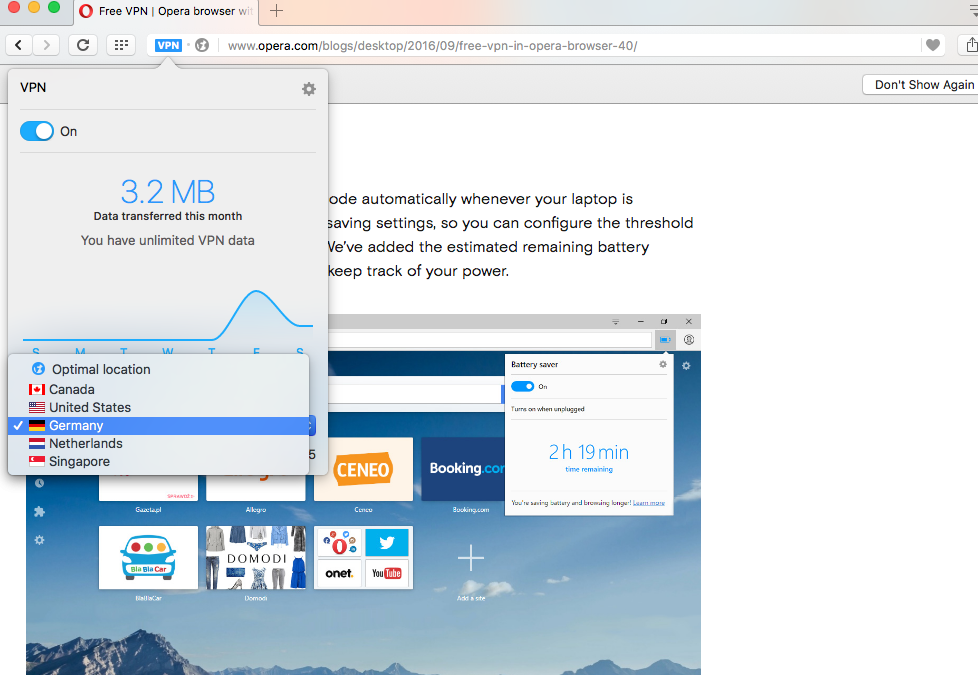Open the Battery saver gear icon
978x675 pixels.
[x=663, y=364]
